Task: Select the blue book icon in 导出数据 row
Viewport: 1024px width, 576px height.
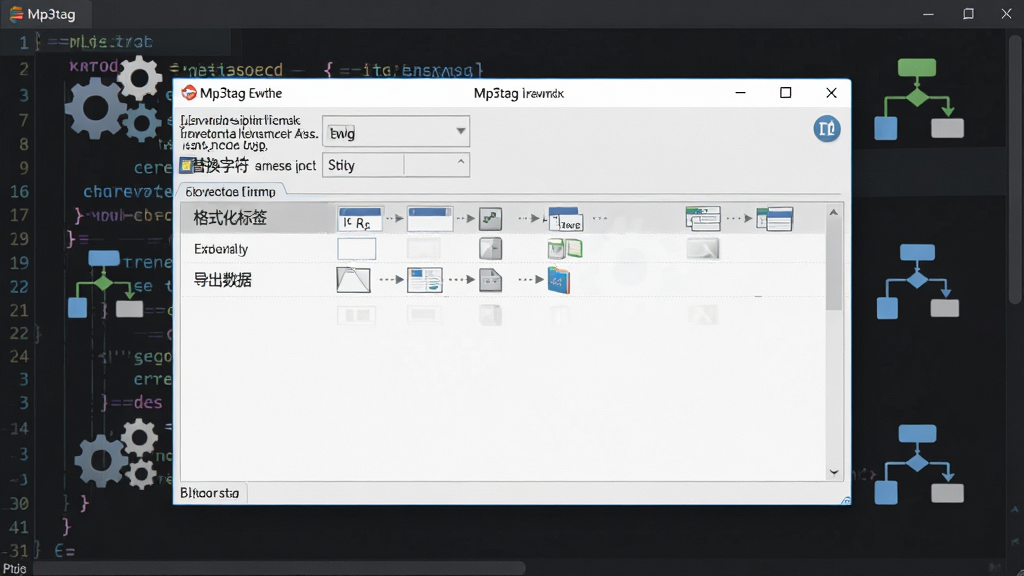Action: coord(559,280)
